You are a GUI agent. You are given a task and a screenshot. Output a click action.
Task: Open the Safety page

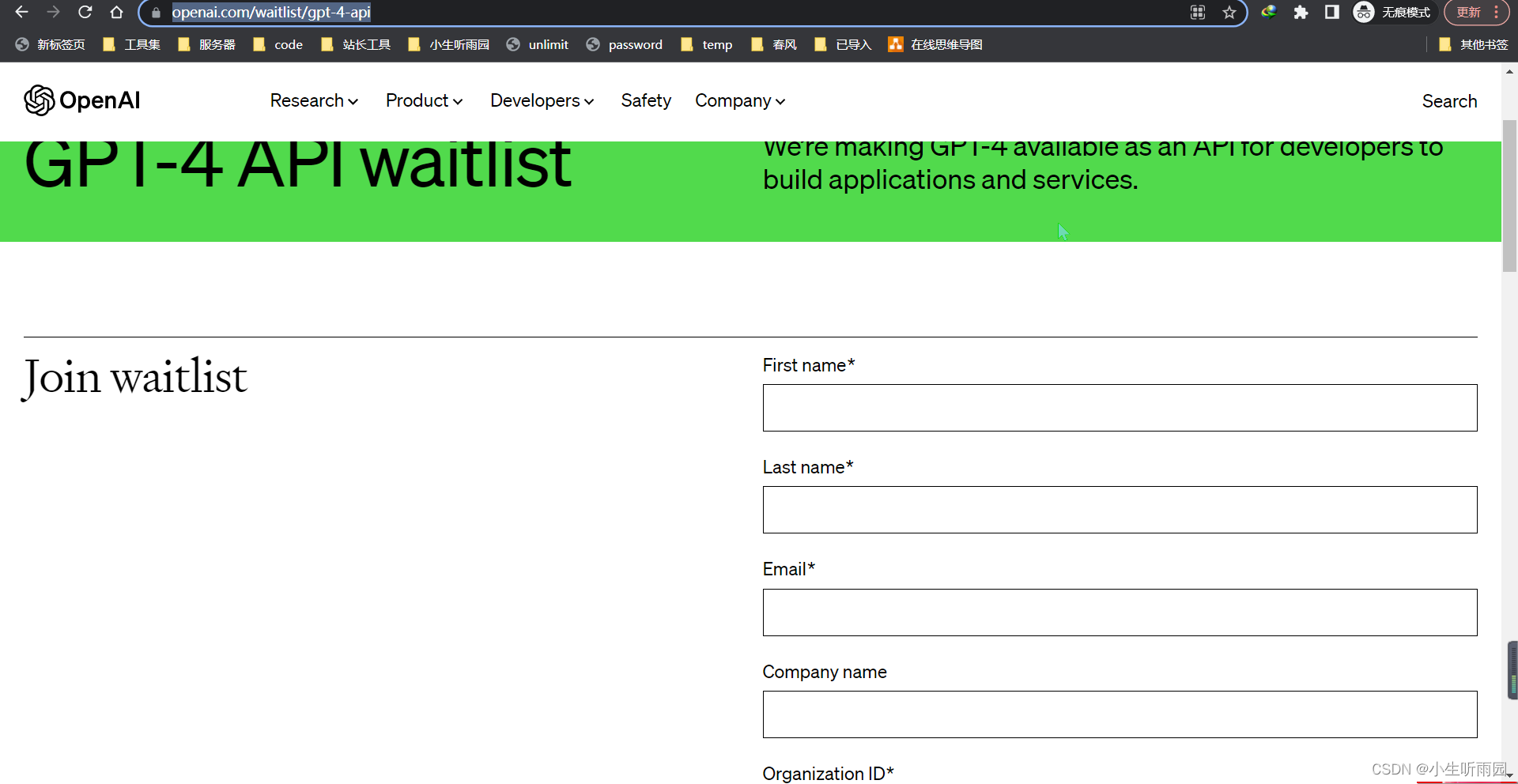click(646, 100)
